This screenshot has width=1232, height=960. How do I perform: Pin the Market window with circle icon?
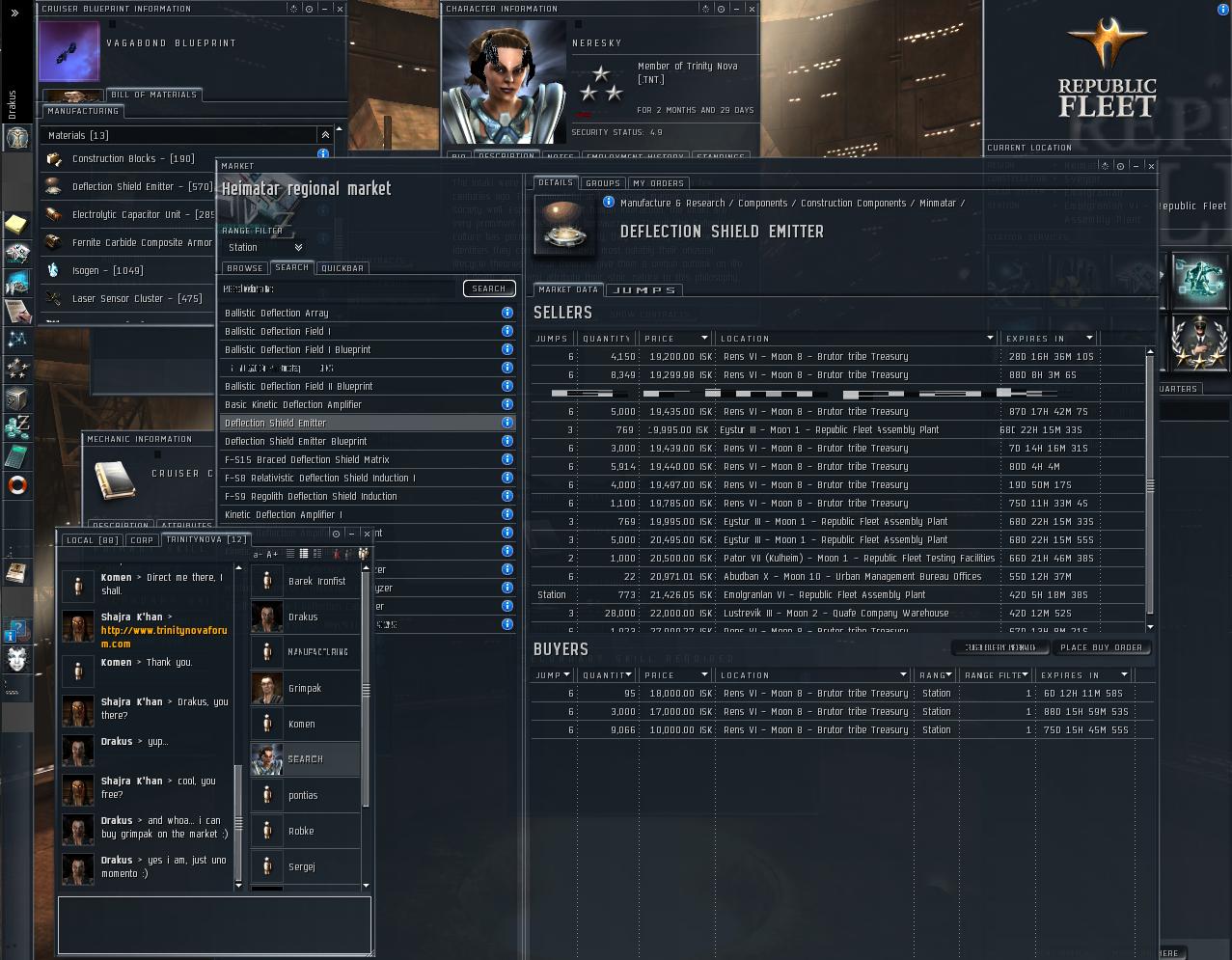click(1120, 166)
